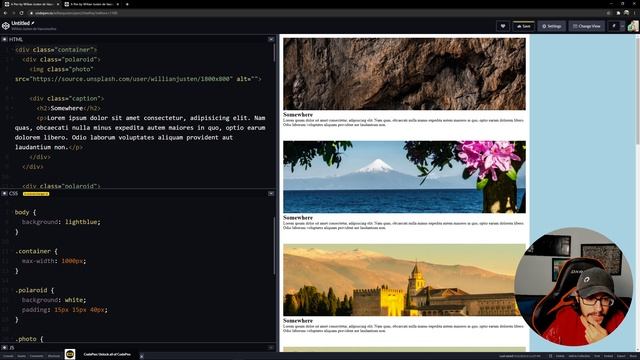Click 'Somewhere' h2 text in HTML editor
Viewport: 640px width, 360px height.
tap(67, 108)
